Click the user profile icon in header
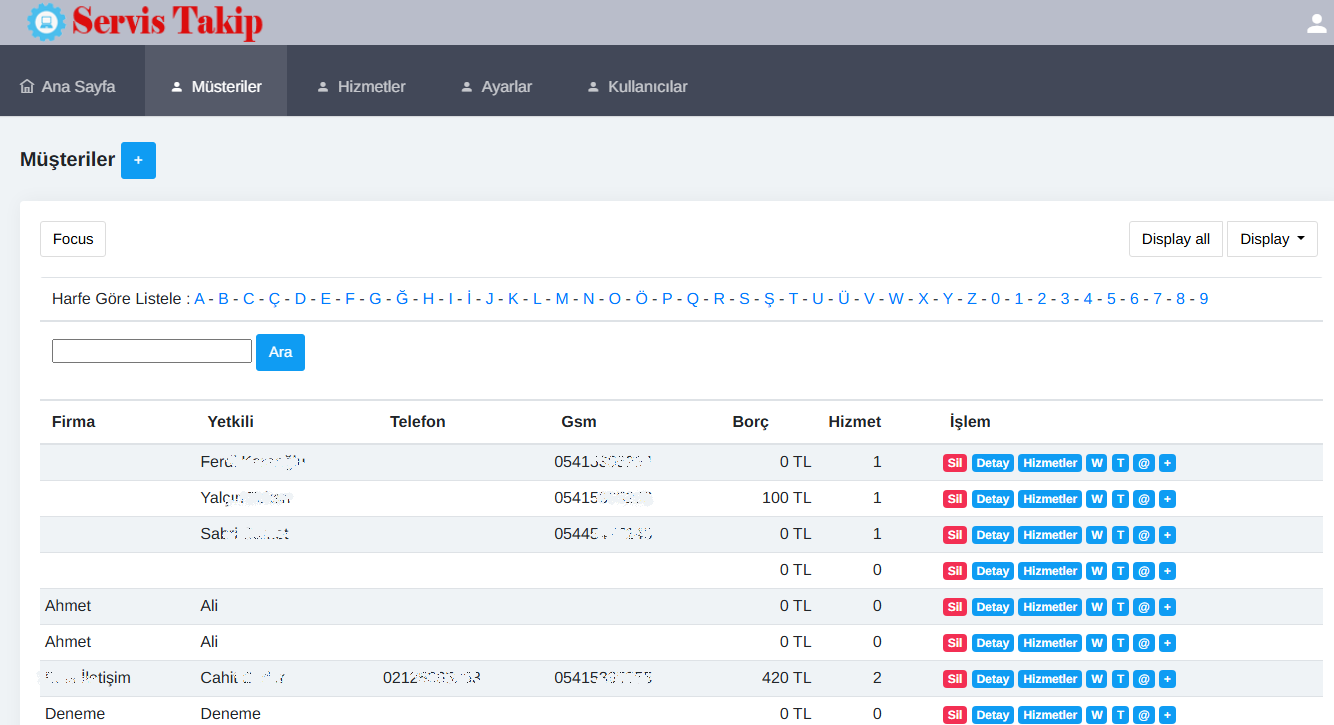1334x725 pixels. click(x=1316, y=23)
